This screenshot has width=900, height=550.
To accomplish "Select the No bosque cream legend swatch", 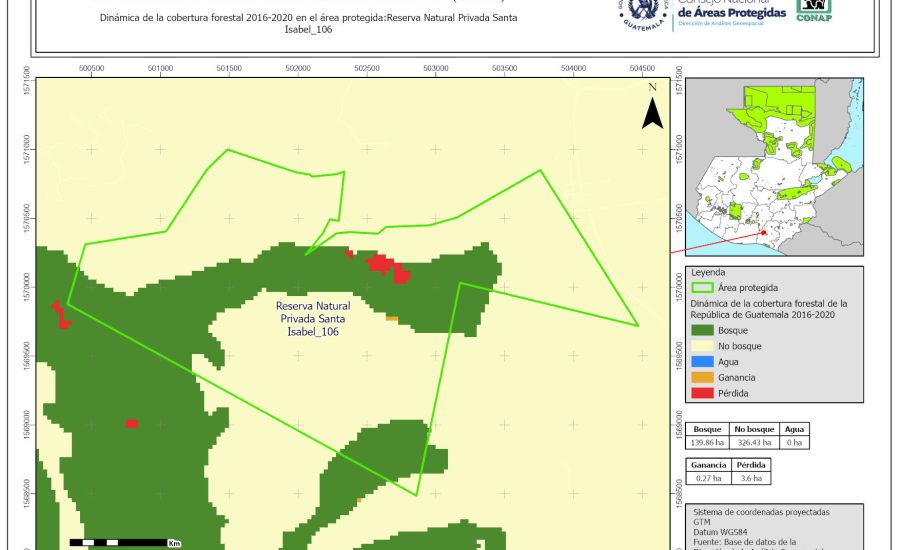I will click(704, 345).
